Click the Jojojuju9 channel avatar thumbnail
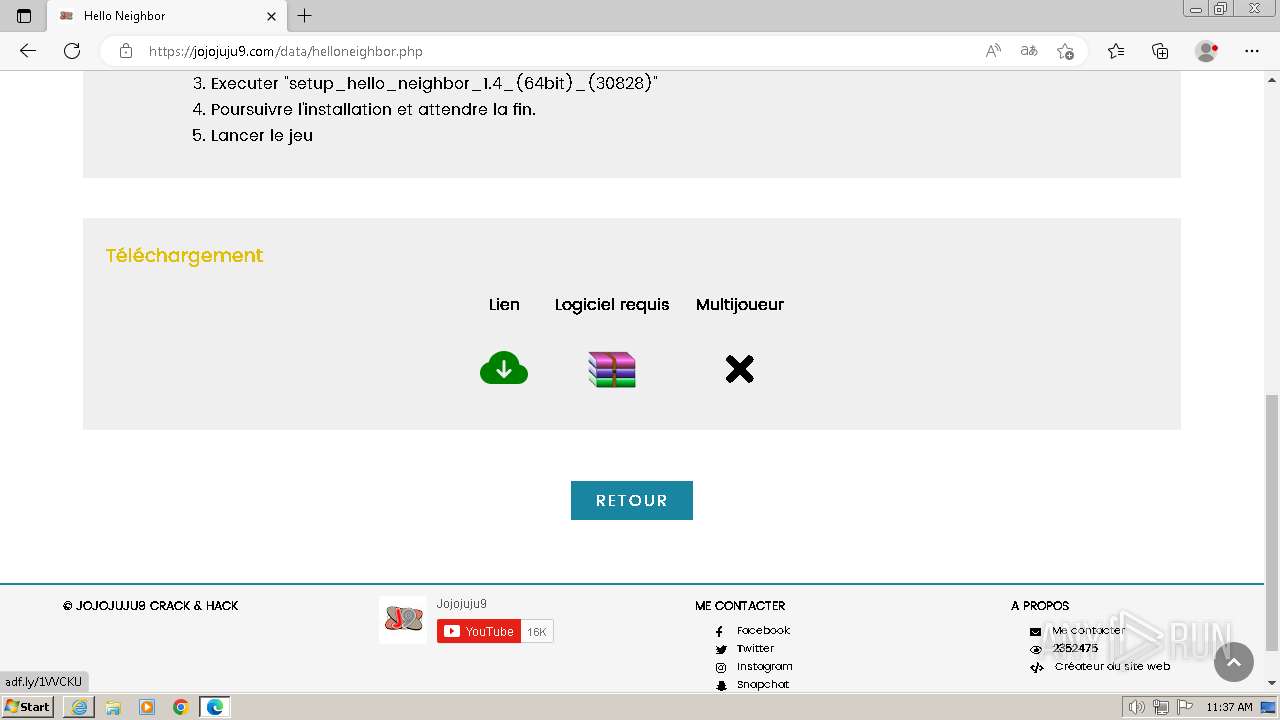Image resolution: width=1280 pixels, height=720 pixels. coord(403,620)
